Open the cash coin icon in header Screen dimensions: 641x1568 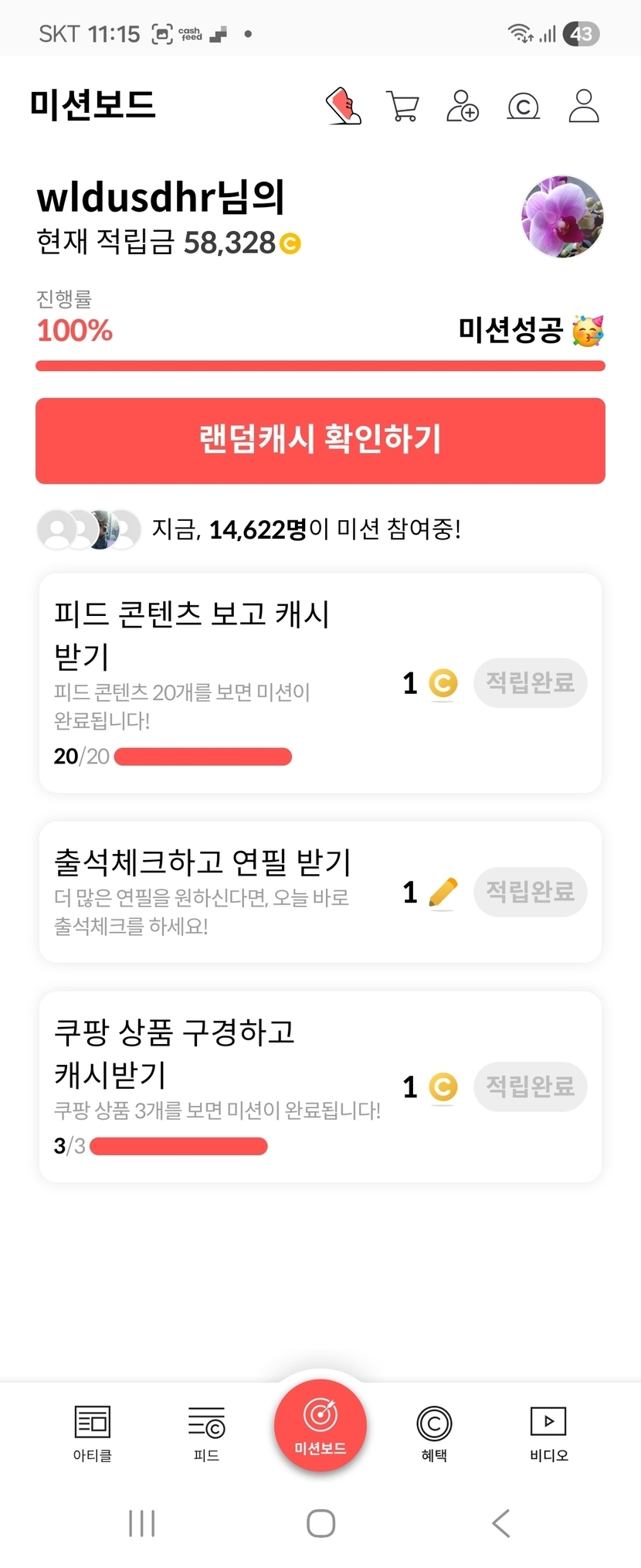pyautogui.click(x=523, y=106)
